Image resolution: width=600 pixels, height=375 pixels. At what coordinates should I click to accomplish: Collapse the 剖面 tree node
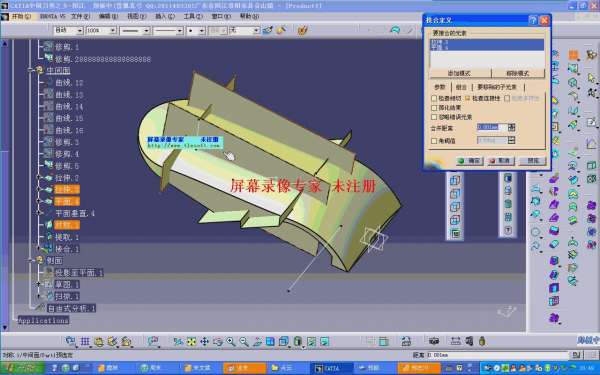(x=30, y=261)
